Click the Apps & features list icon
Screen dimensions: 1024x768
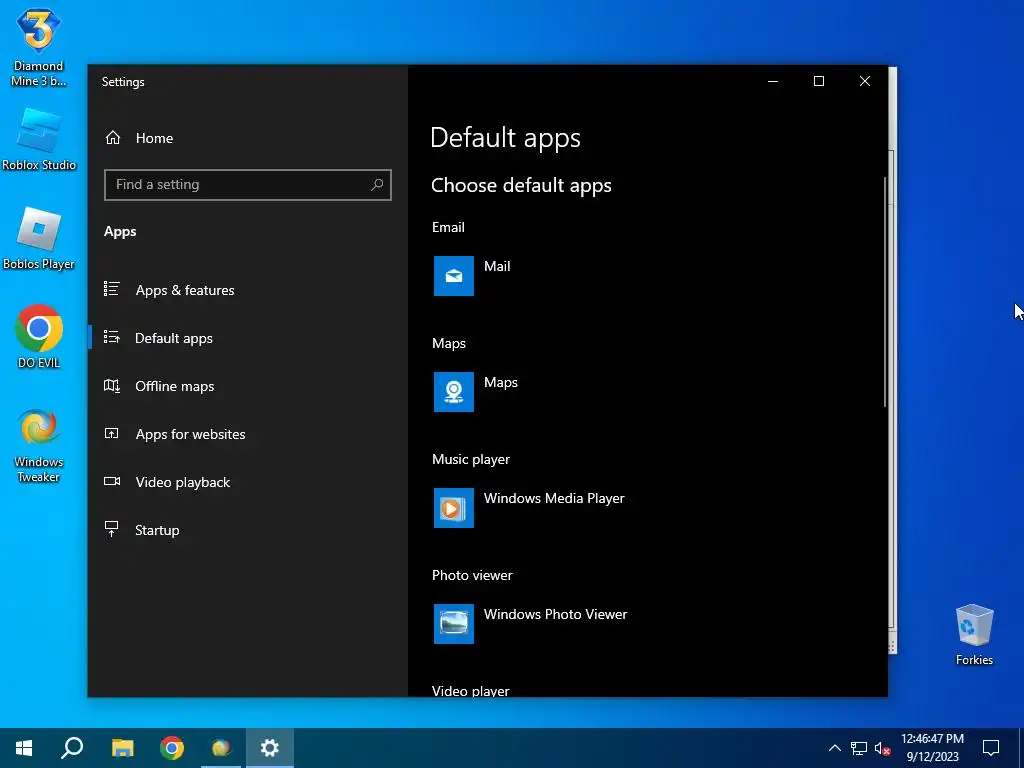click(112, 289)
